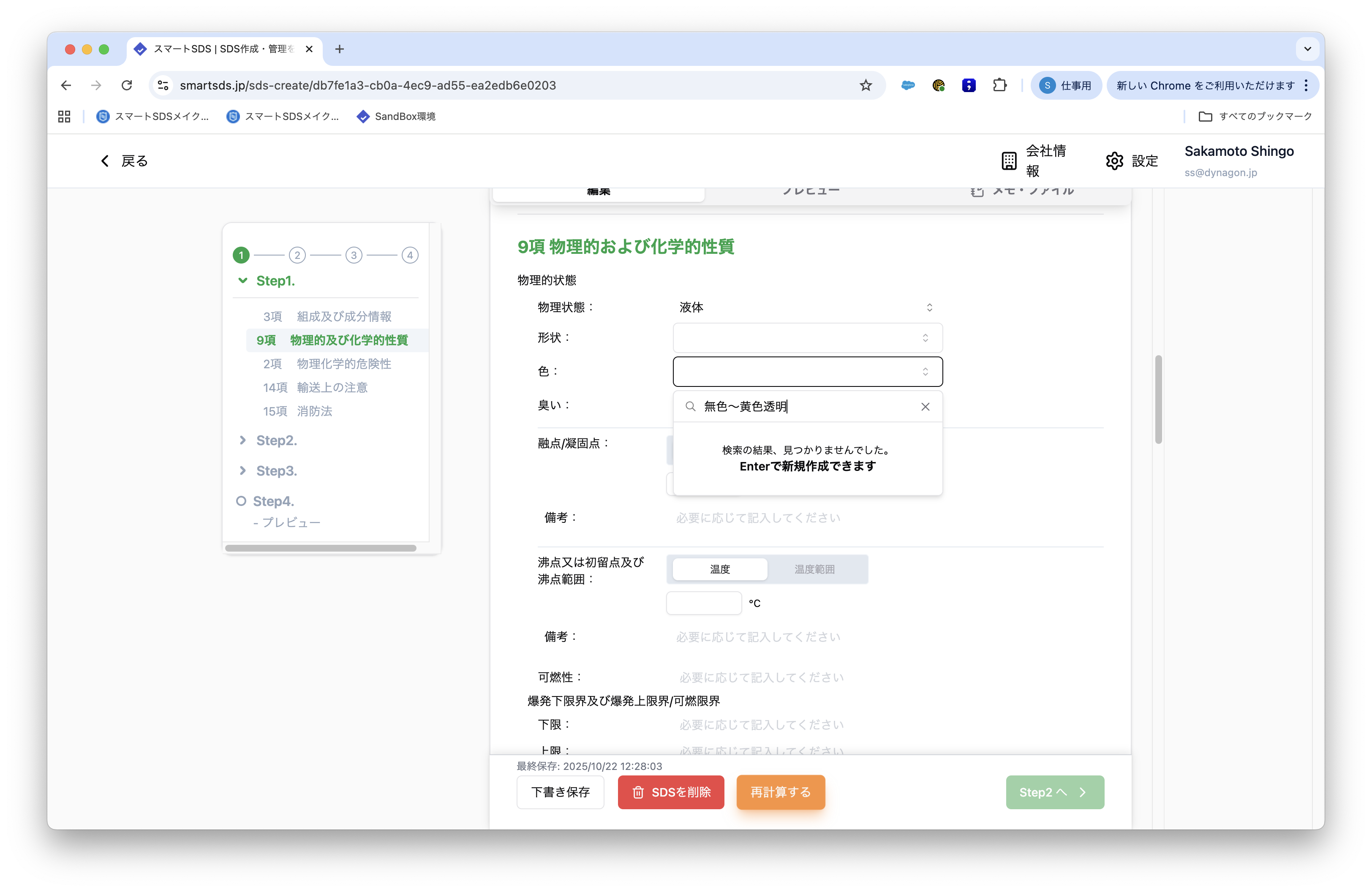This screenshot has width=1372, height=892.
Task: Open the 形状 dropdown
Action: tap(807, 338)
